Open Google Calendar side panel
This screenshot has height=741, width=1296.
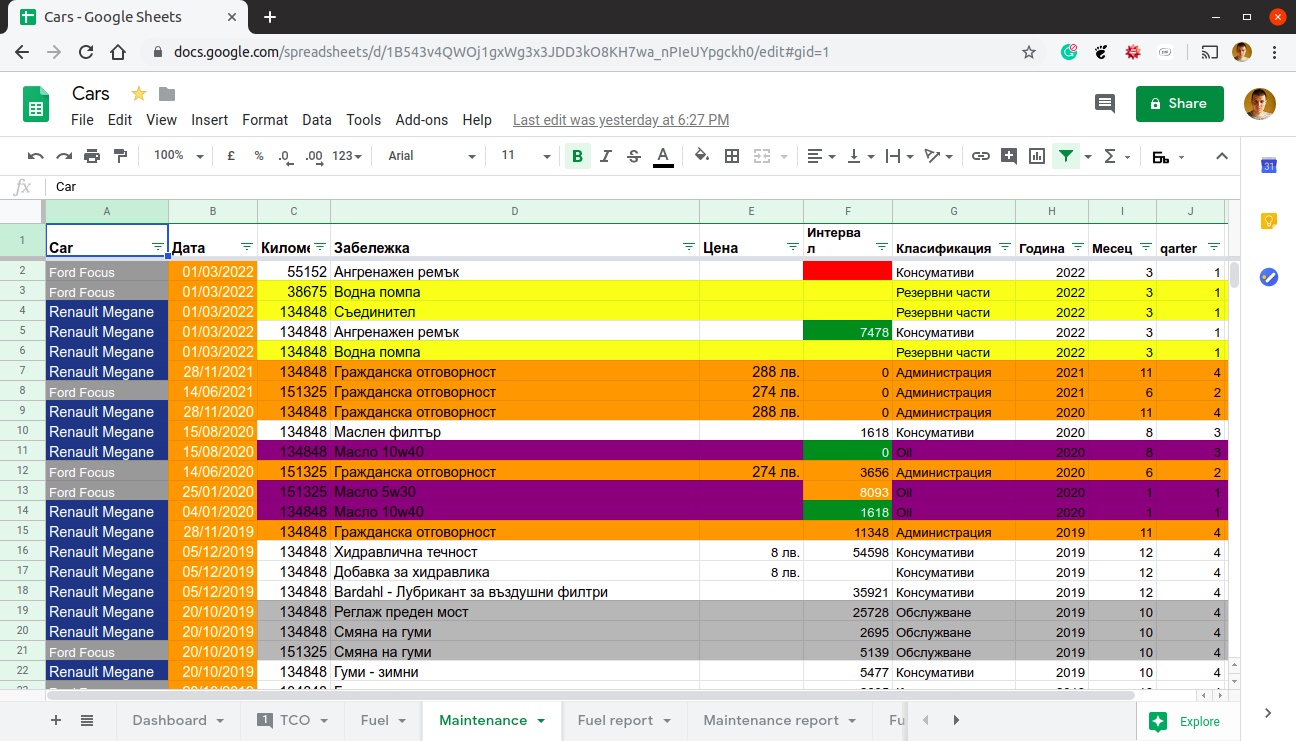(x=1268, y=166)
